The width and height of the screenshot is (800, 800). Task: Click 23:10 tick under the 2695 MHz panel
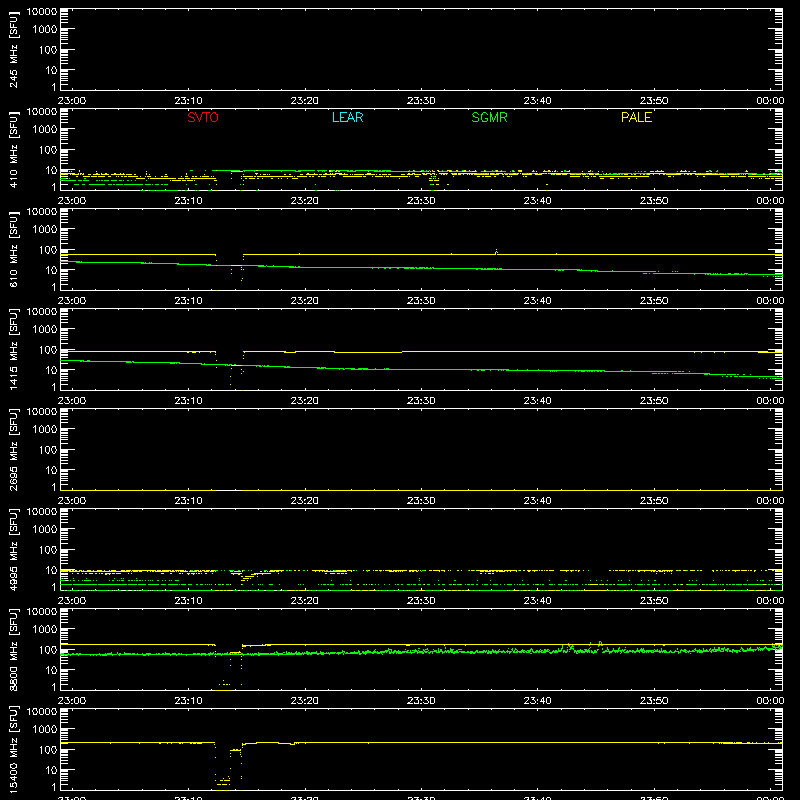(188, 501)
